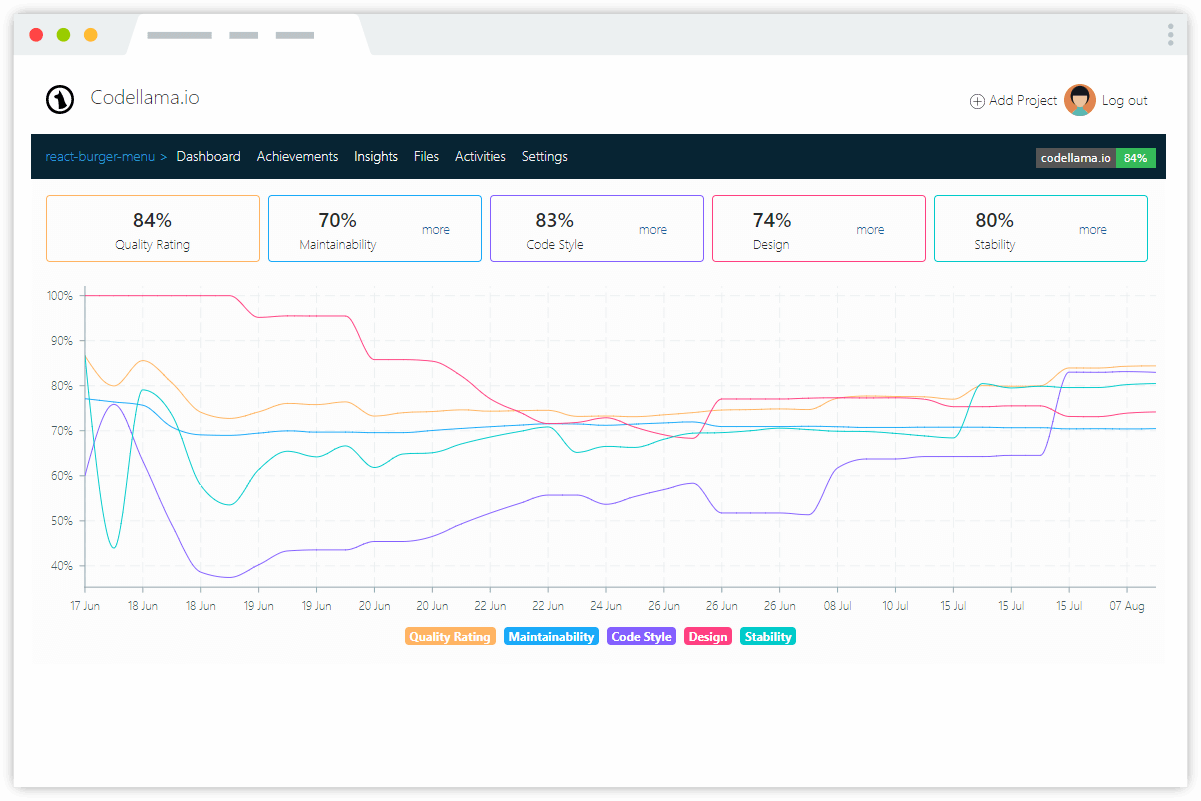The image size is (1201, 801).
Task: Toggle the Quality Rating legend series
Action: tap(450, 637)
